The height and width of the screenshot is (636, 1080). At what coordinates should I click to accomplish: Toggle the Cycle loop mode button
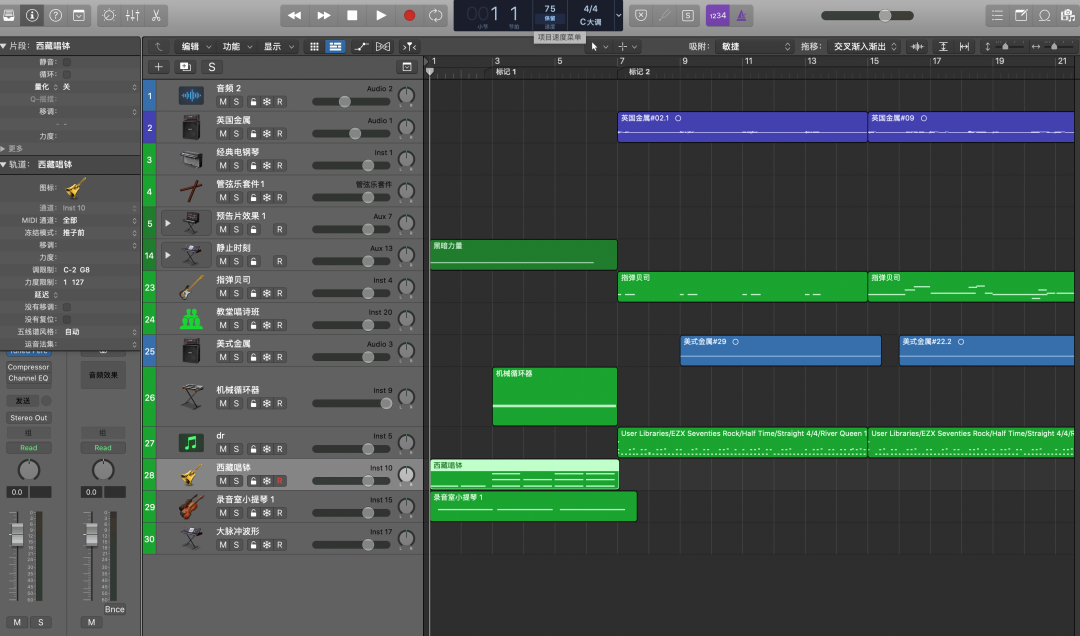tap(436, 15)
